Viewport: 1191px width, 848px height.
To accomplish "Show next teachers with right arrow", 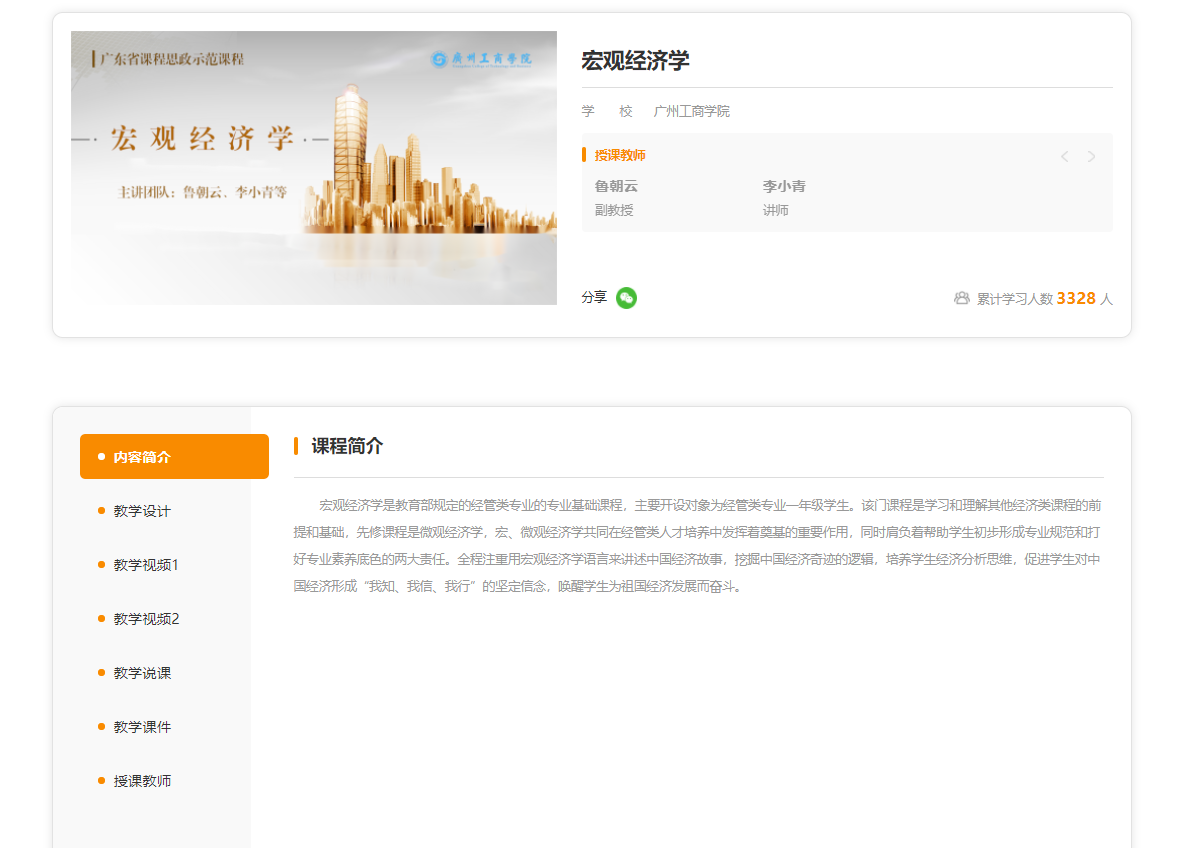I will coord(1091,156).
